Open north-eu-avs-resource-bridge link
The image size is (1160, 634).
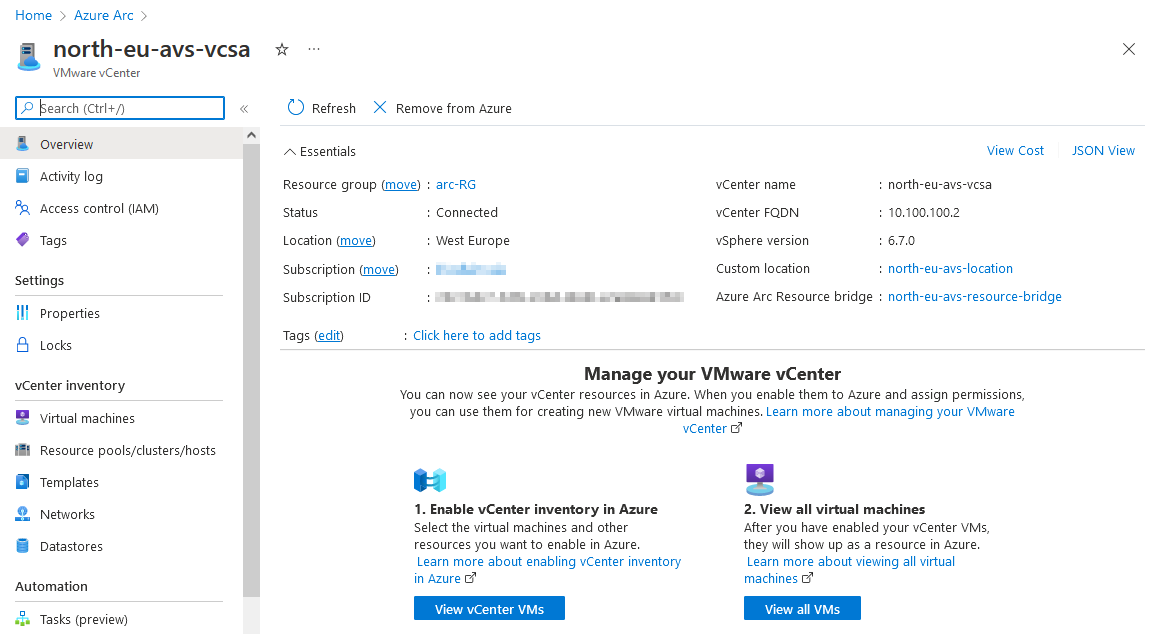974,297
